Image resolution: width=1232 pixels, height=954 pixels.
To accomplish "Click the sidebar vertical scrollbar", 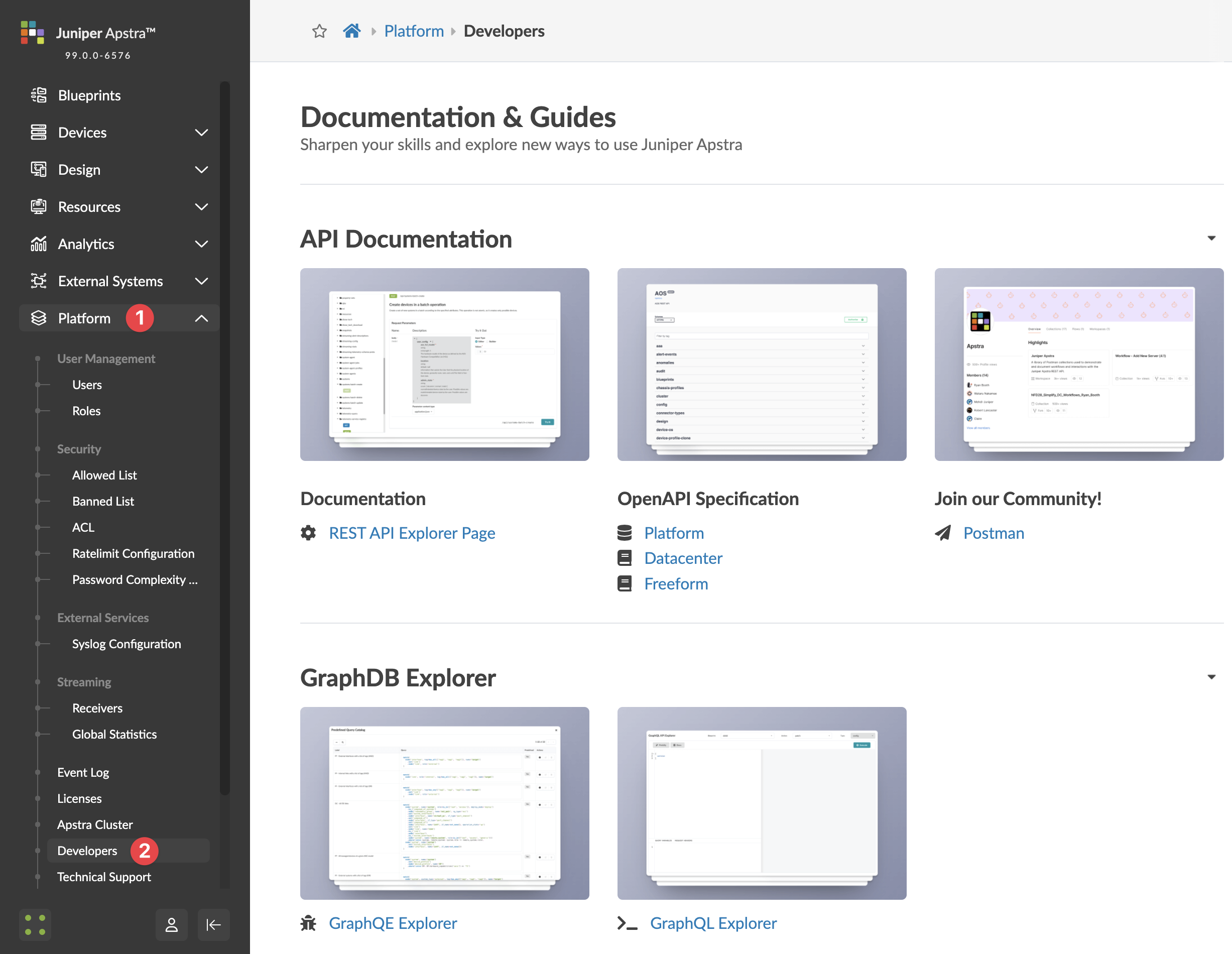I will 224,440.
